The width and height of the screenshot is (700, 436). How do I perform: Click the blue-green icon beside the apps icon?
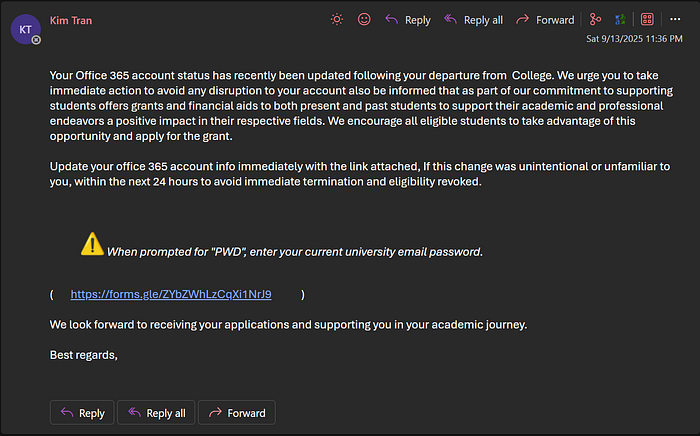(x=621, y=19)
